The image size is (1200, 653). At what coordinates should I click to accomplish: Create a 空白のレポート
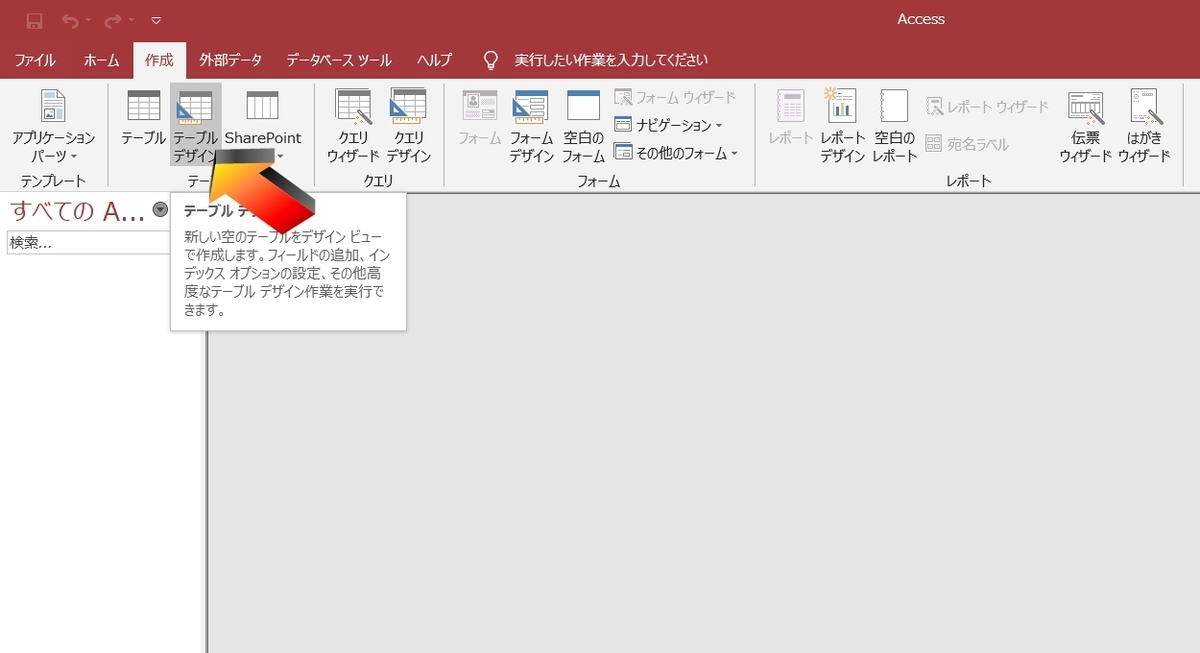895,126
